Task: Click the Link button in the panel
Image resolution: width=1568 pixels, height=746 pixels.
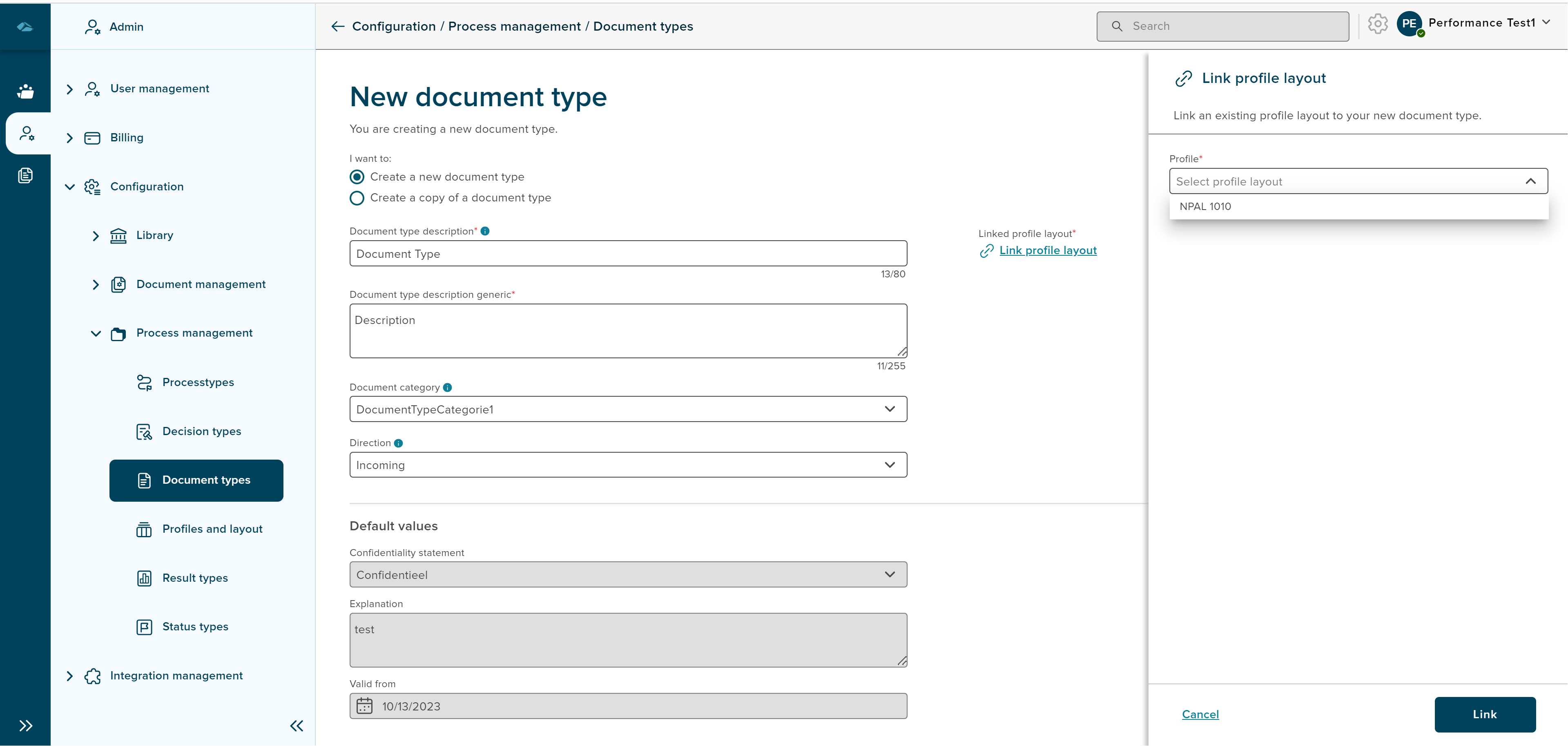Action: pos(1485,714)
